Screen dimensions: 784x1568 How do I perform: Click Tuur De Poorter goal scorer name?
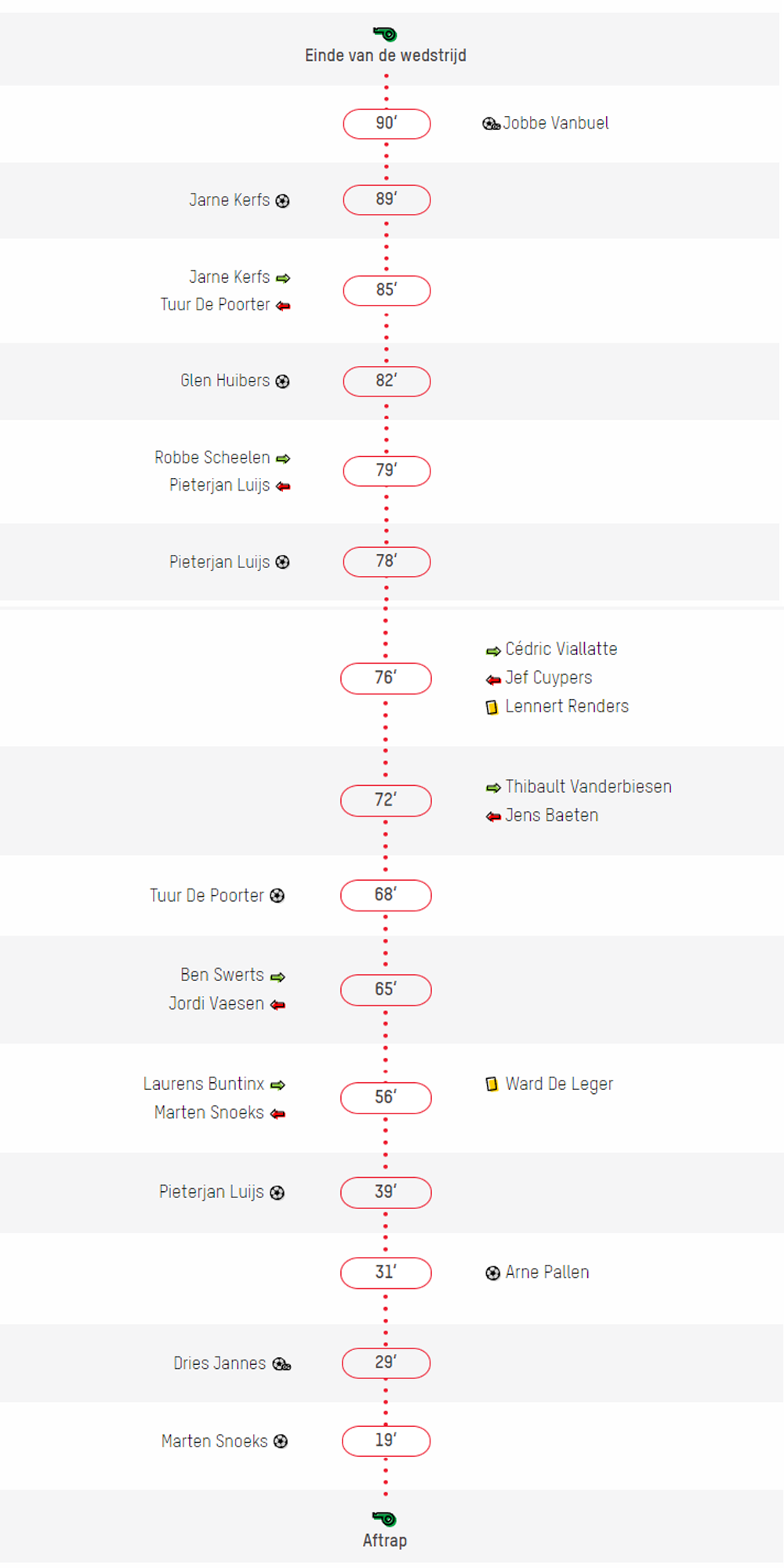pyautogui.click(x=207, y=896)
